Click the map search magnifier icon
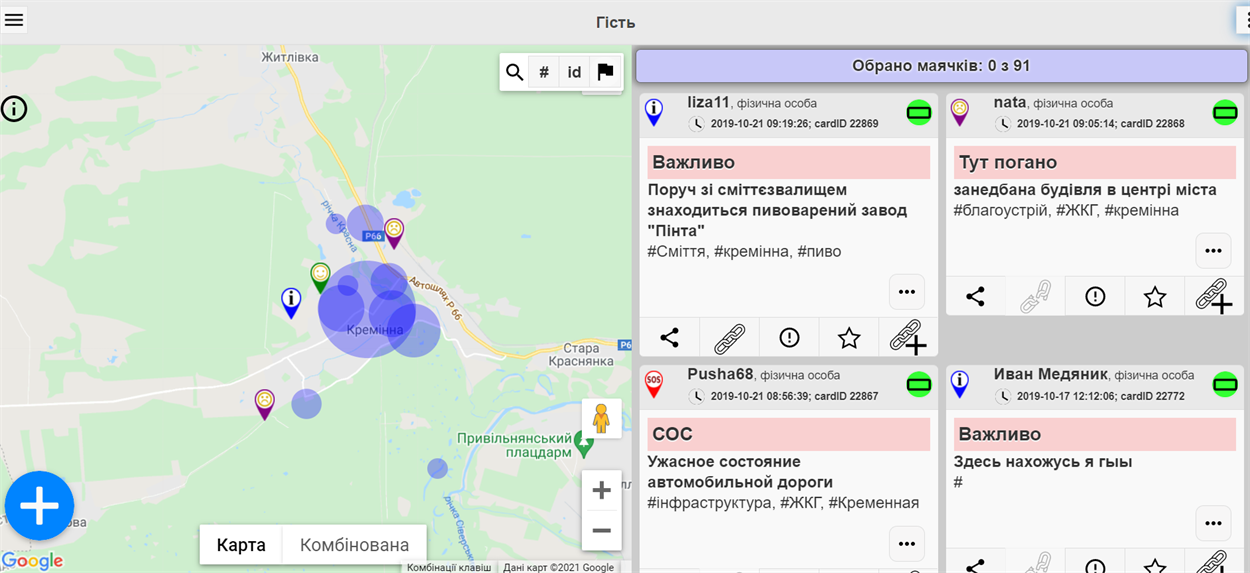This screenshot has height=573, width=1250. pos(514,72)
